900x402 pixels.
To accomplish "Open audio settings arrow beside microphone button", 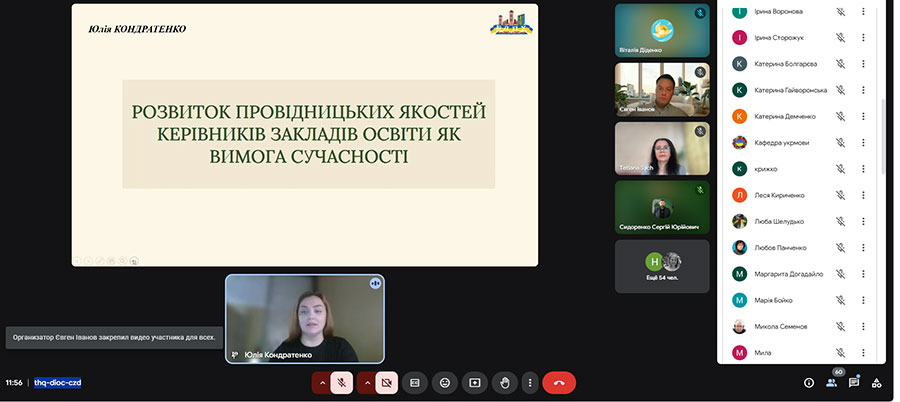I will pyautogui.click(x=321, y=382).
